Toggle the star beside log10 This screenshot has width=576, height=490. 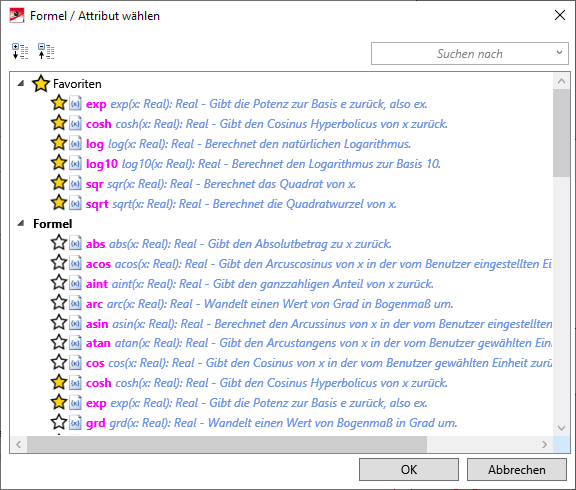pos(59,163)
